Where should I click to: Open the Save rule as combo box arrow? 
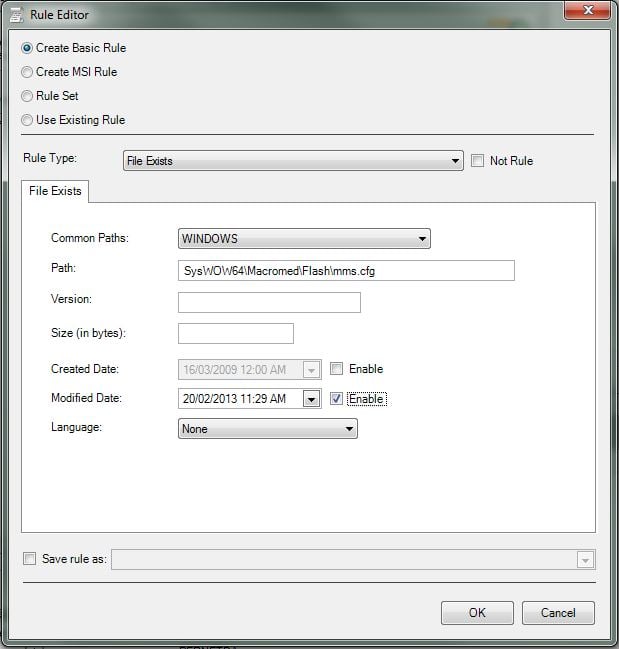pyautogui.click(x=585, y=560)
